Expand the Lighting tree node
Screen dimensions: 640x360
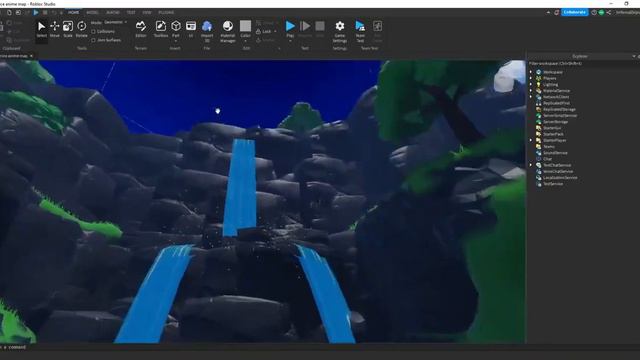click(x=531, y=84)
